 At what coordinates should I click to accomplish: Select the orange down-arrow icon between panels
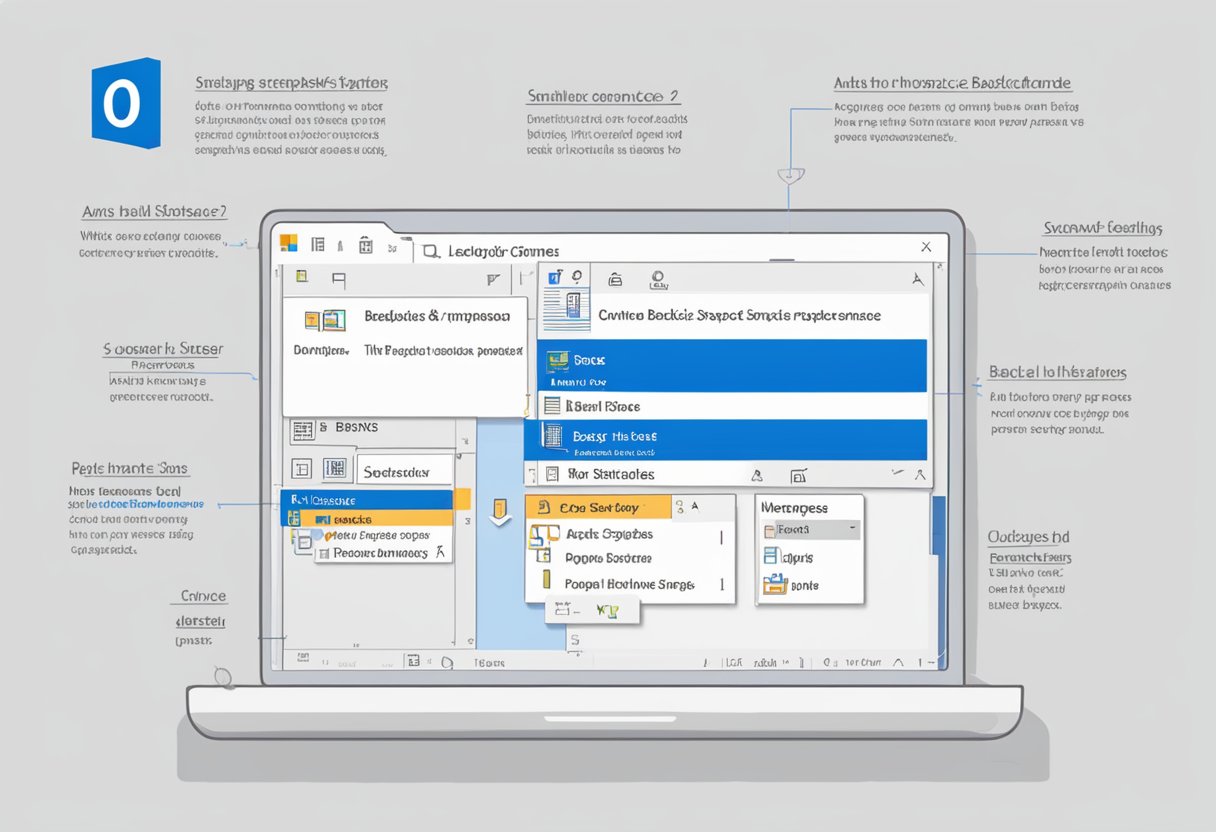pos(500,514)
